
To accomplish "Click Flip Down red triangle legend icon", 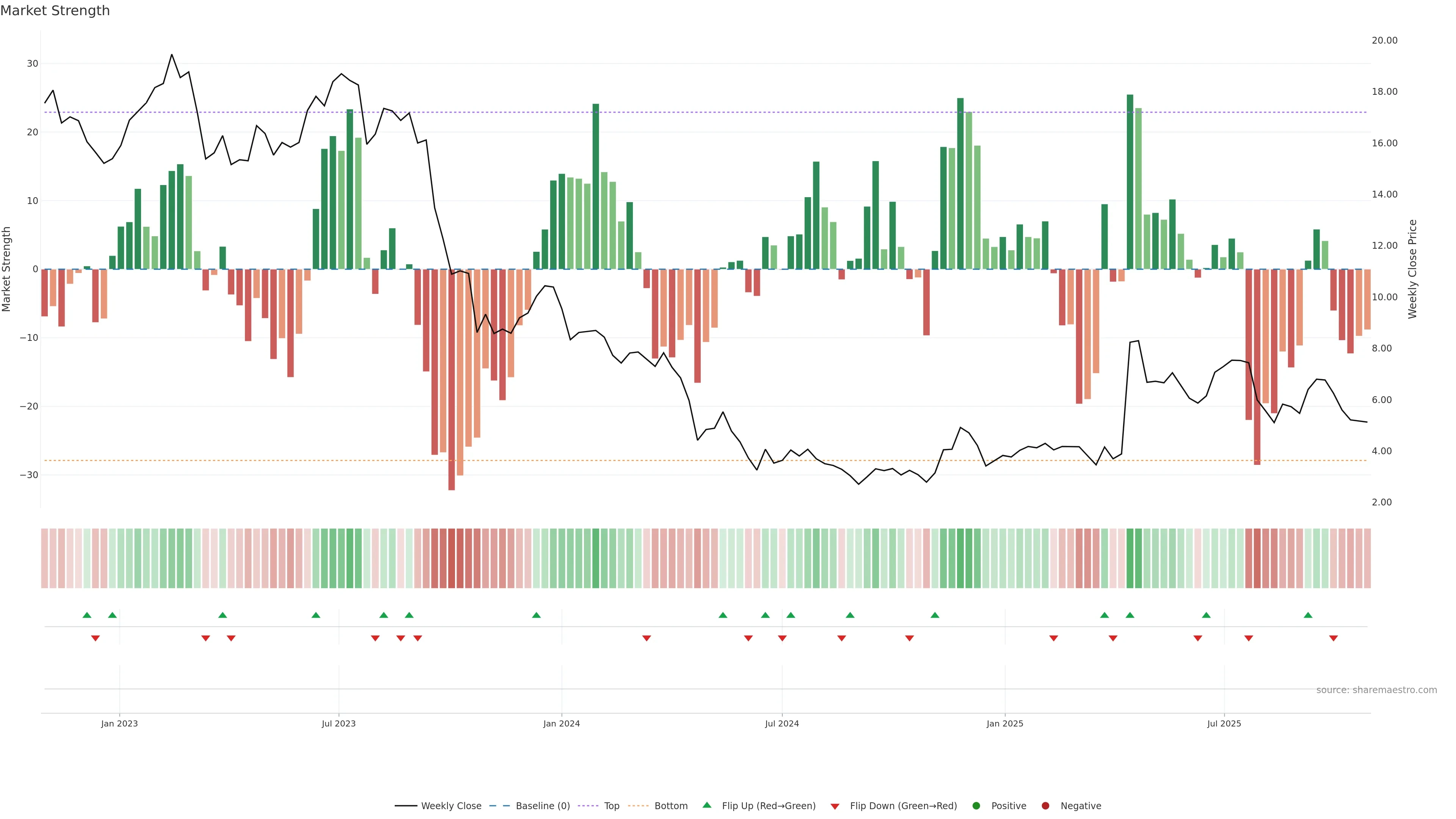I will [x=835, y=806].
